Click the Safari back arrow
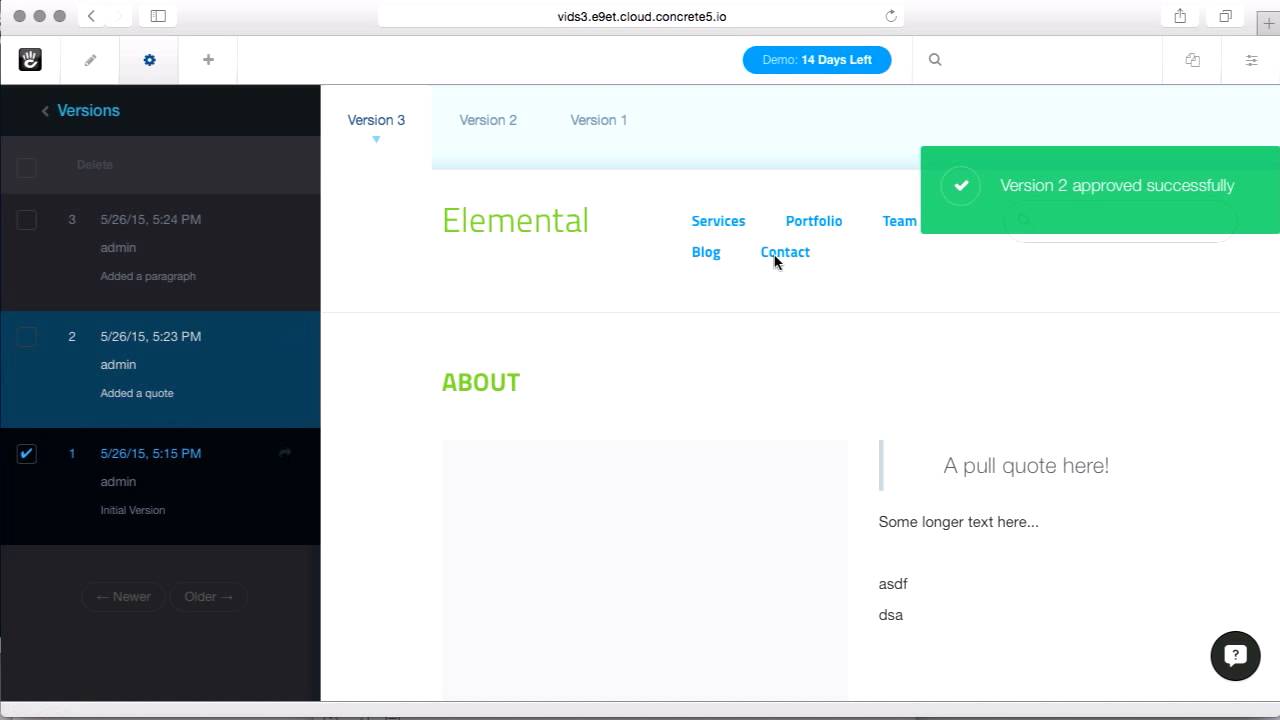The image size is (1280, 720). tap(91, 16)
